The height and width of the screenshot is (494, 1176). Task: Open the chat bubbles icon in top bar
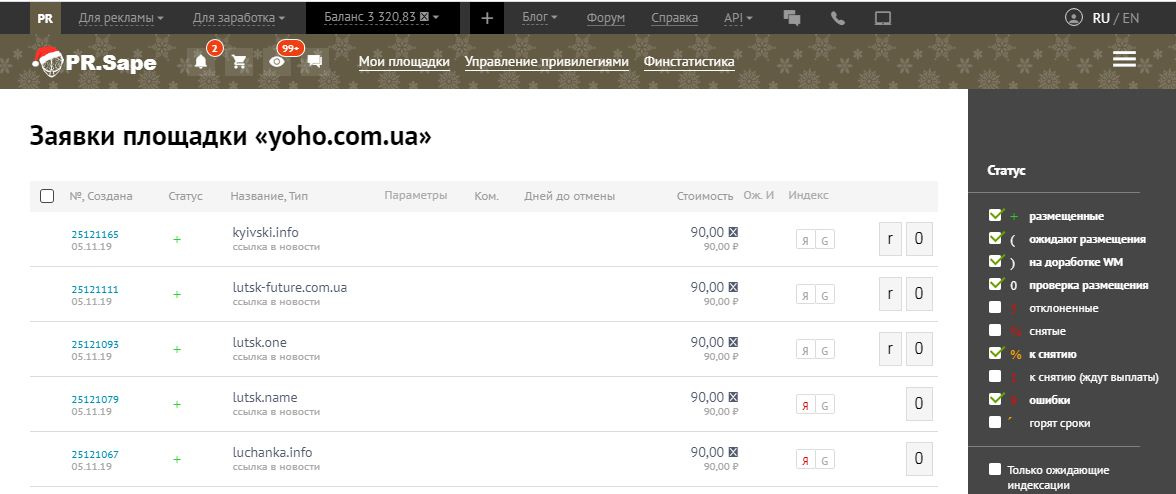792,18
